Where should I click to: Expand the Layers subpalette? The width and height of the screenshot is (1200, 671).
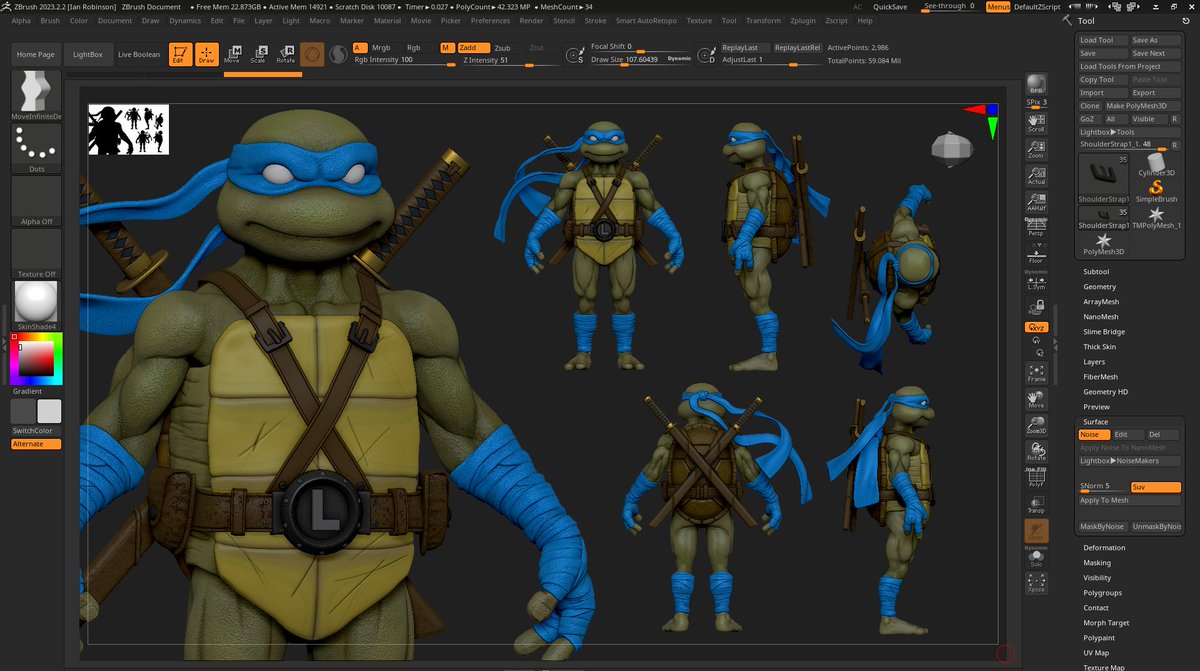pos(1094,362)
